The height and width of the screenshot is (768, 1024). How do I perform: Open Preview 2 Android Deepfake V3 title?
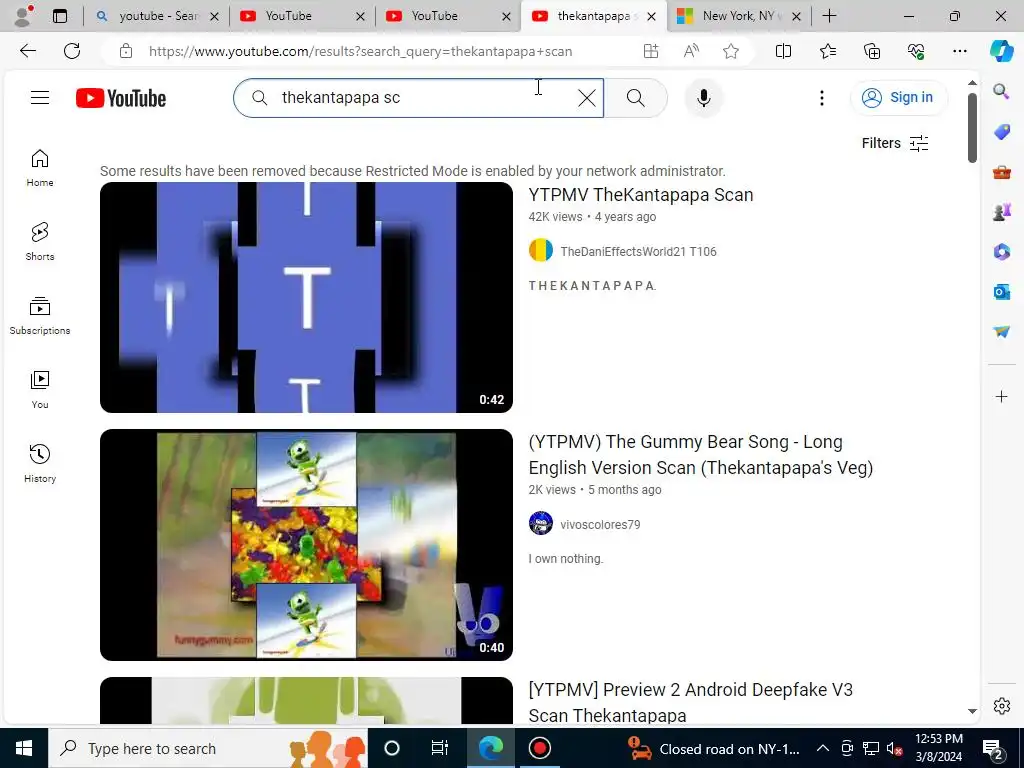(690, 703)
